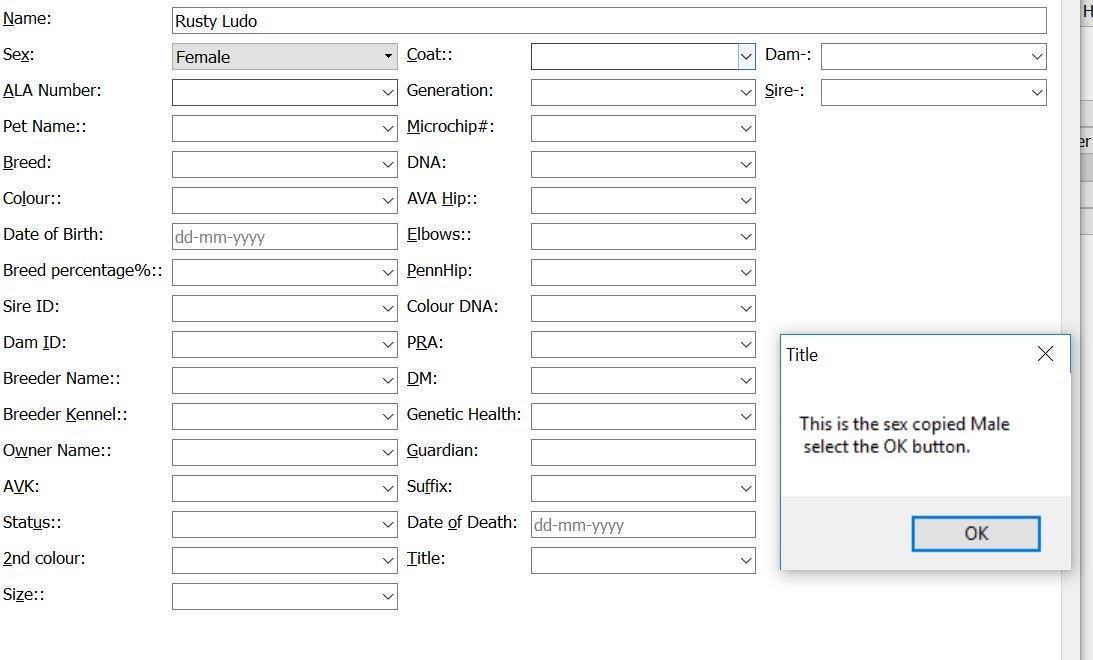Image resolution: width=1093 pixels, height=660 pixels.
Task: Expand the Breed dropdown
Action: [x=388, y=165]
